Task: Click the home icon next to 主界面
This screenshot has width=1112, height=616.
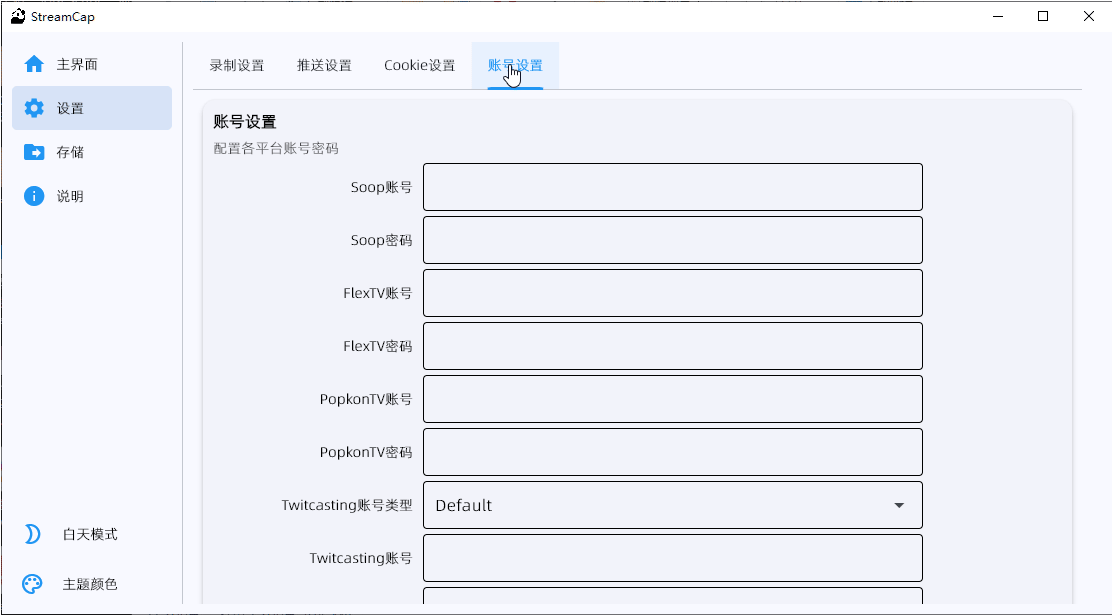Action: point(33,63)
